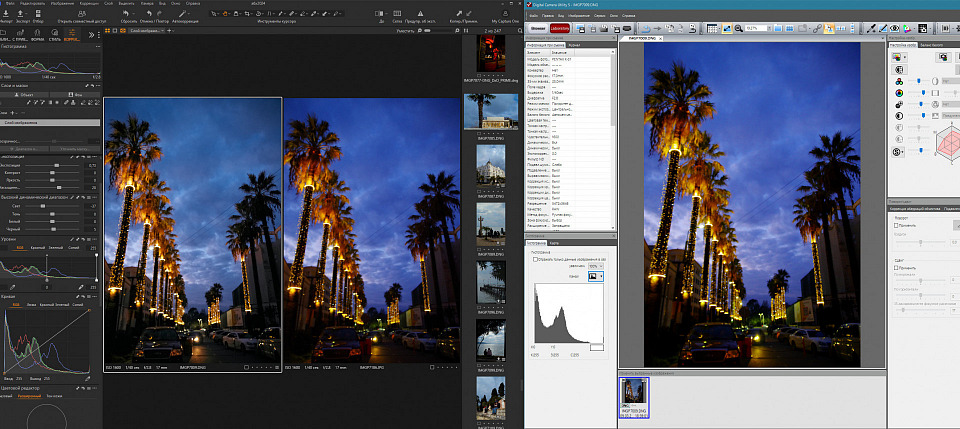Image resolution: width=960 pixels, height=429 pixels.
Task: Click the zoom magnifier in Digital Camera Utility
Action: point(738,28)
